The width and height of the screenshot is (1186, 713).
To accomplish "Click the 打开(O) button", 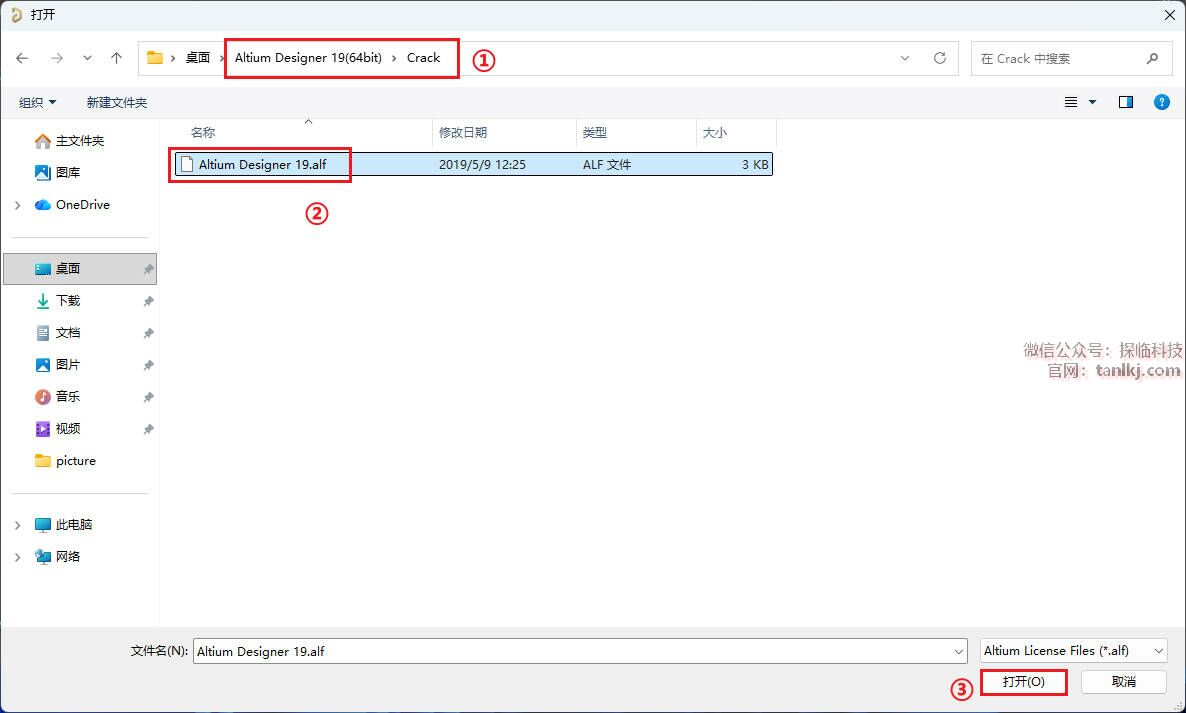I will tap(1023, 681).
